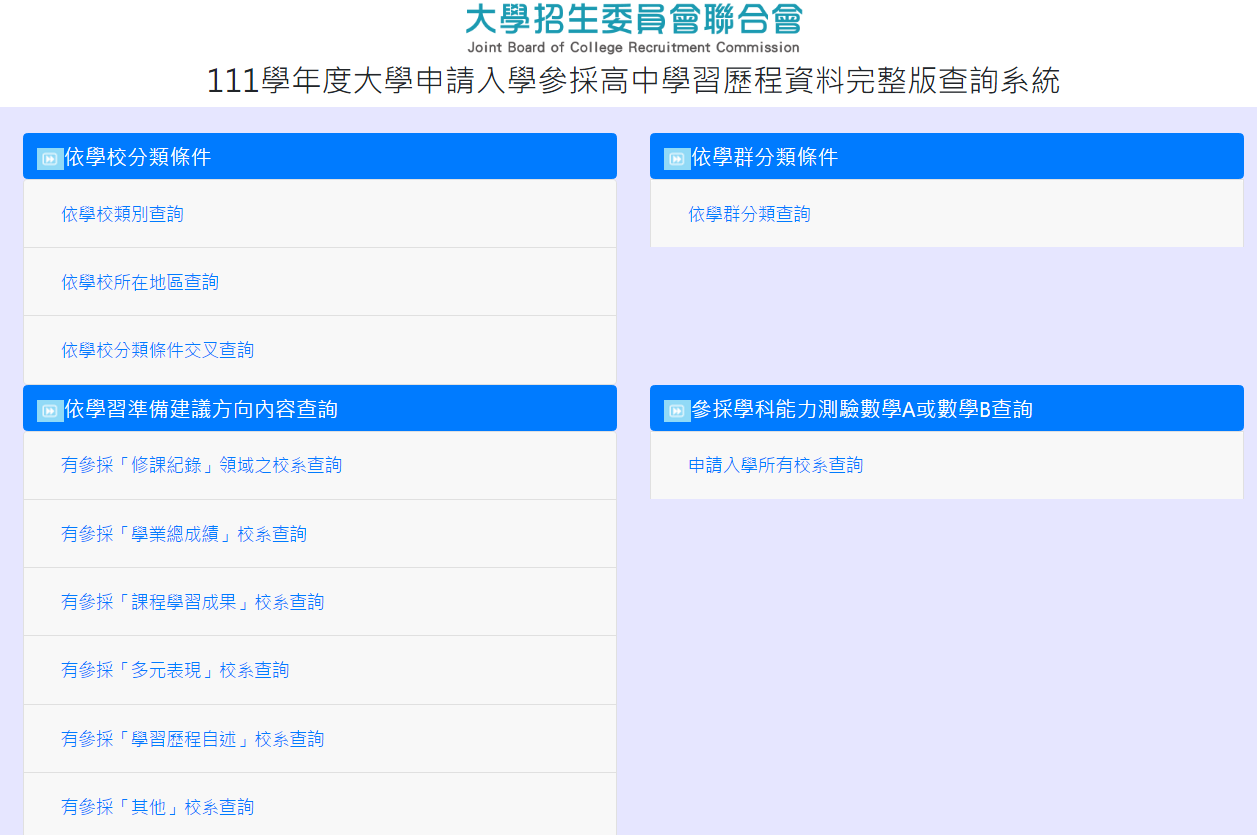Open 有參採「其他」校系查詢 link
The height and width of the screenshot is (835, 1257).
coord(158,807)
